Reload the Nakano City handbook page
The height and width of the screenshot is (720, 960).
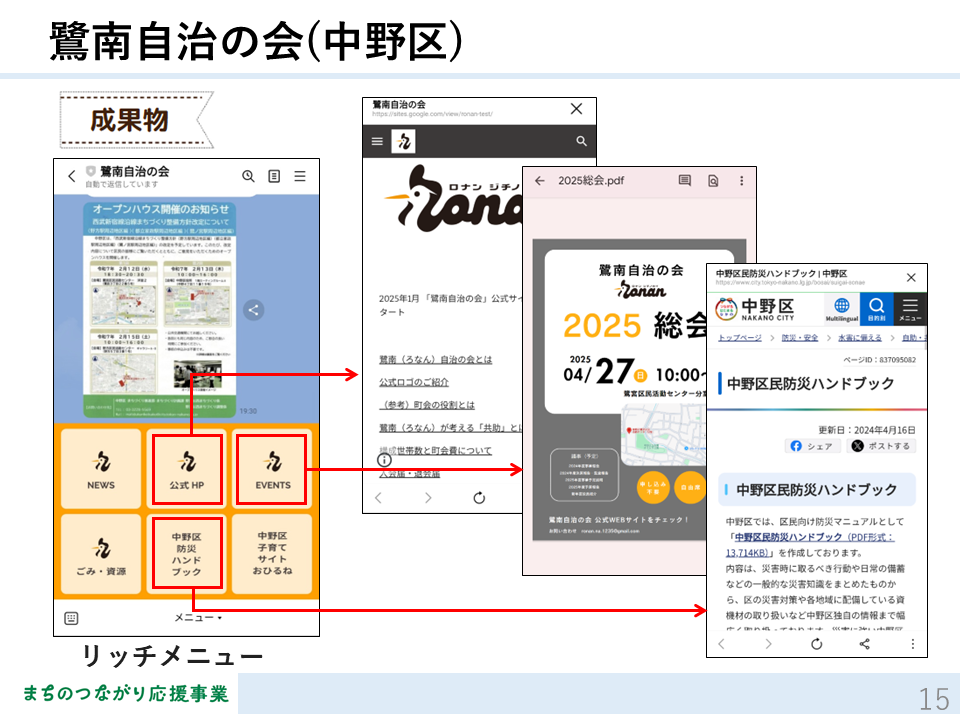[816, 643]
